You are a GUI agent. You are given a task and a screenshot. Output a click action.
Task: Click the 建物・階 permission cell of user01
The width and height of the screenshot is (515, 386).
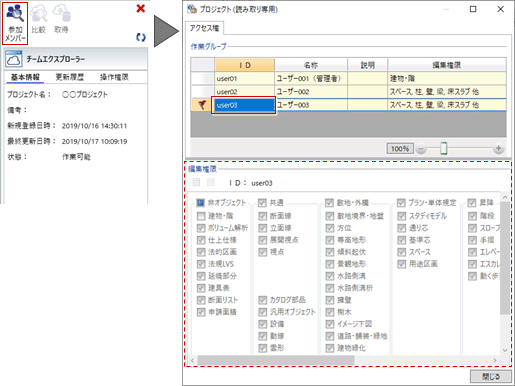(x=447, y=79)
